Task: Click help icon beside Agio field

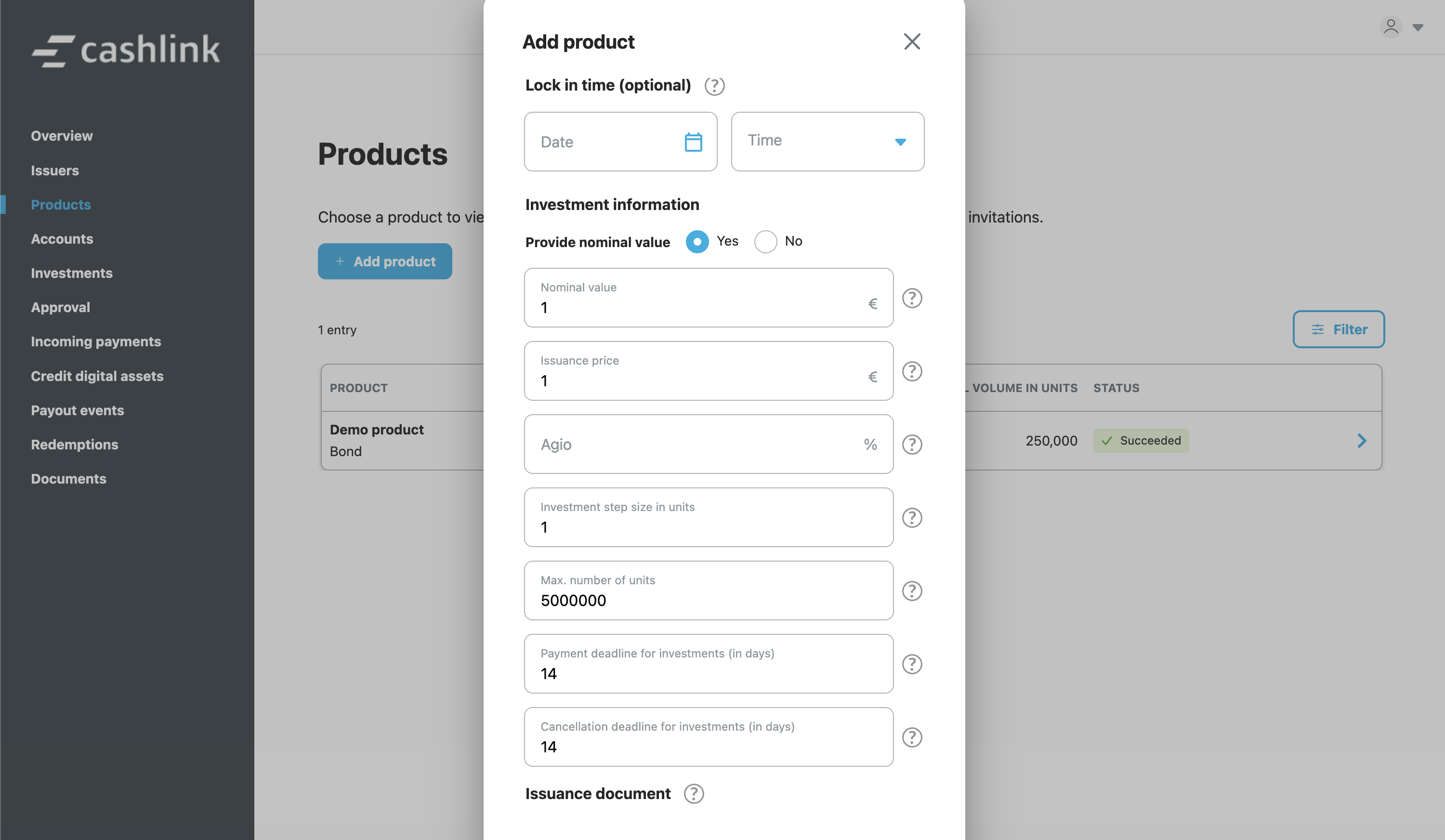Action: pyautogui.click(x=912, y=445)
